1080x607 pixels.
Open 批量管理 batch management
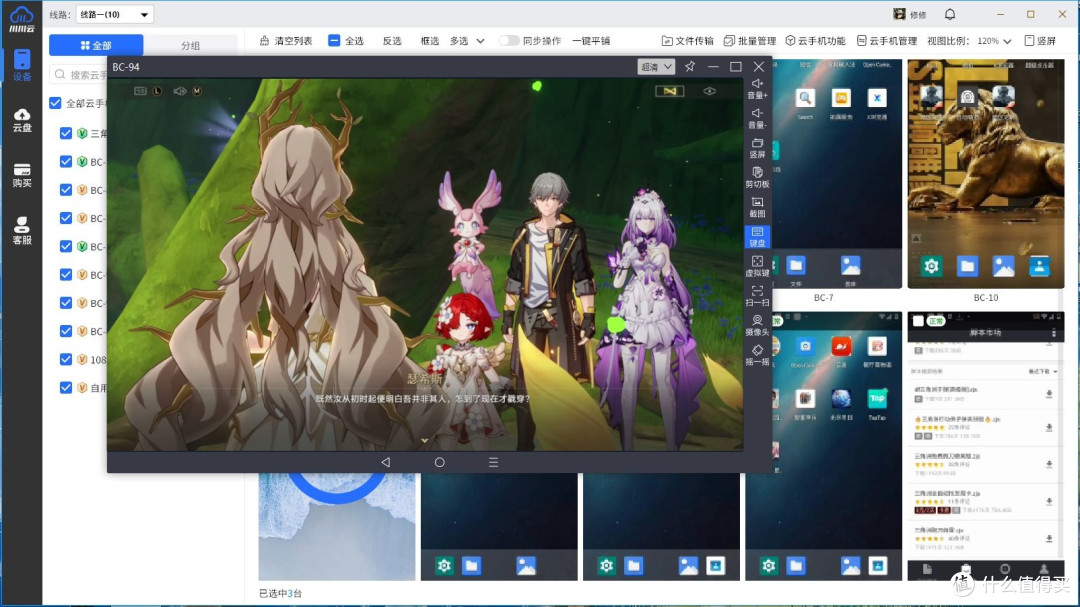pos(750,41)
